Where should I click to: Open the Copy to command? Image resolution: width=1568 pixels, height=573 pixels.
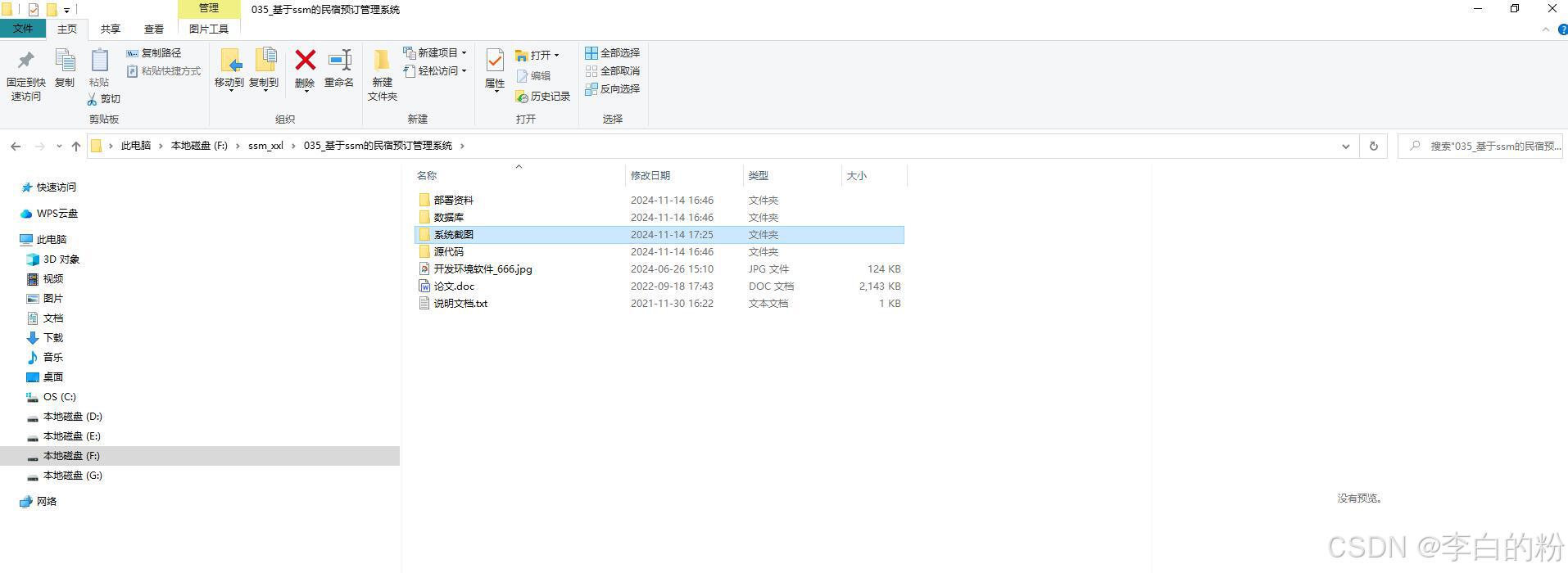[264, 70]
